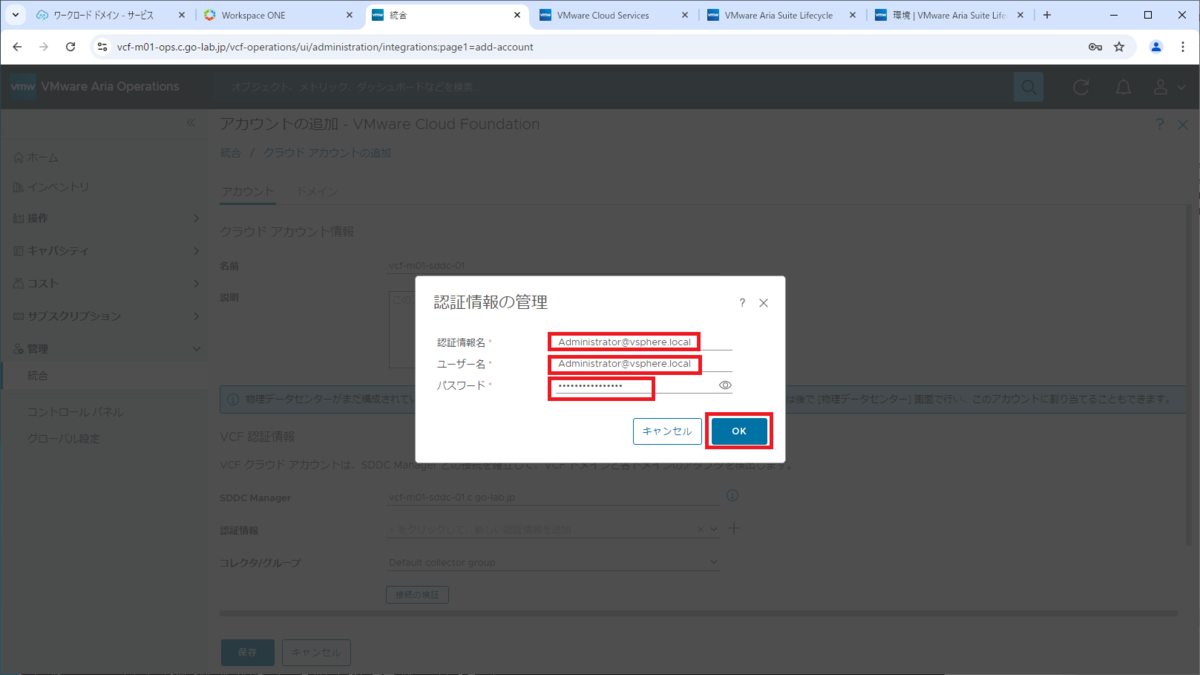
Task: Clear the 認証情報 selection with the small x
Action: click(701, 529)
